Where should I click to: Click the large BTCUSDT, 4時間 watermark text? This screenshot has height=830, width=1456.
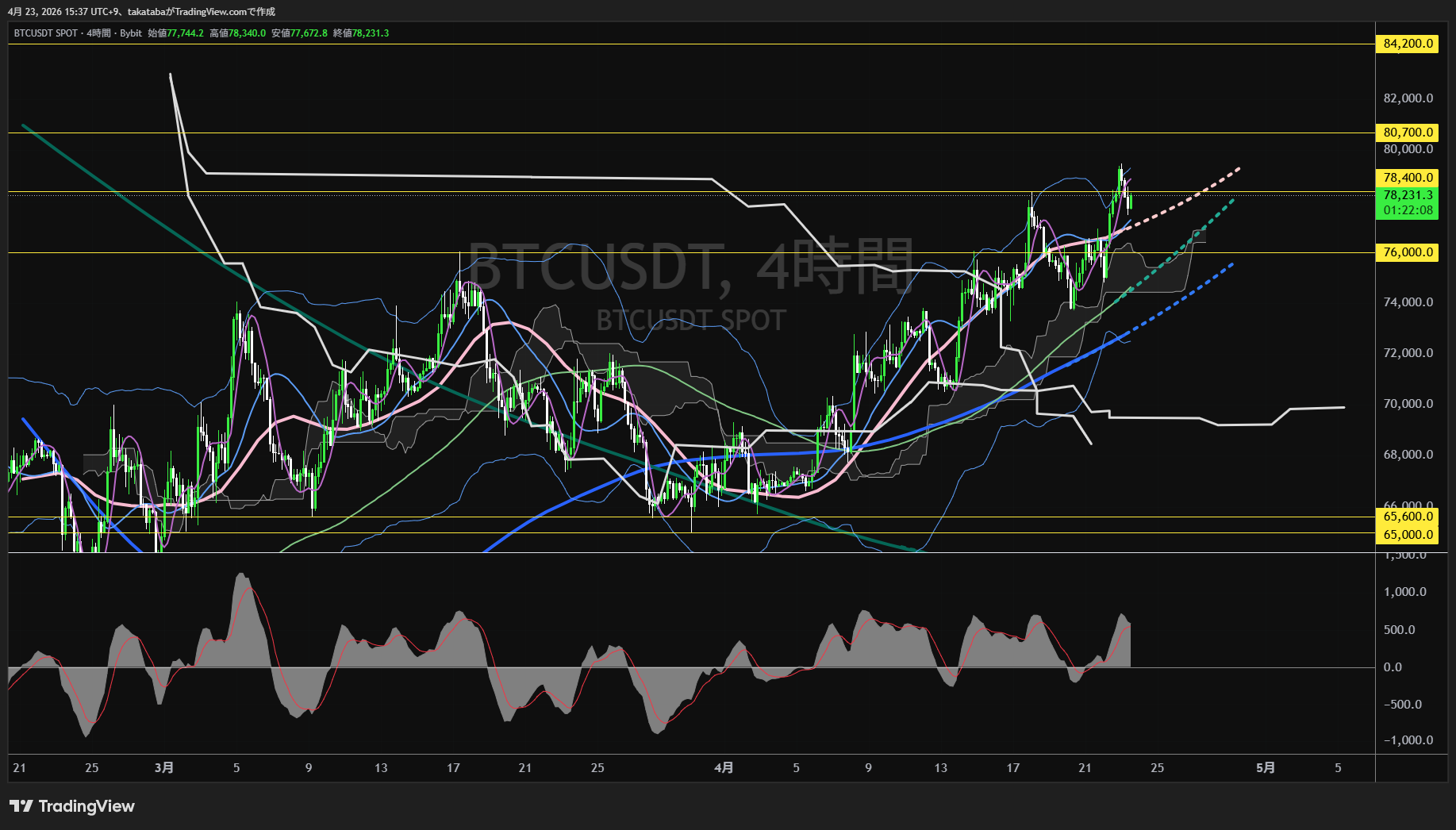click(690, 267)
